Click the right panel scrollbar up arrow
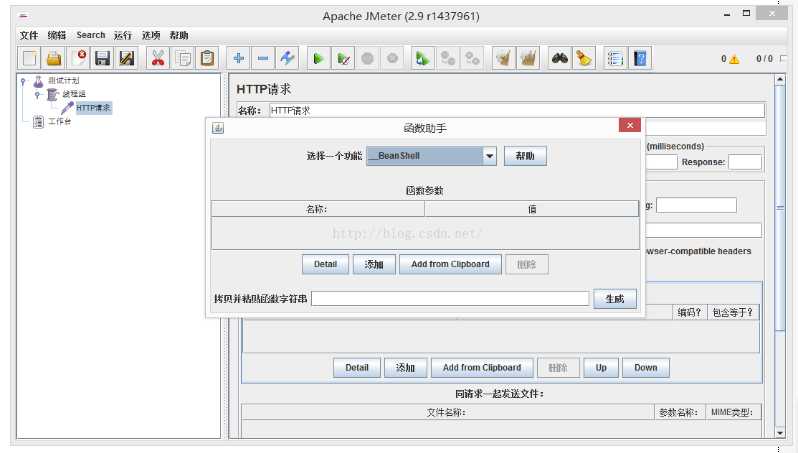798x453 pixels. tap(780, 79)
